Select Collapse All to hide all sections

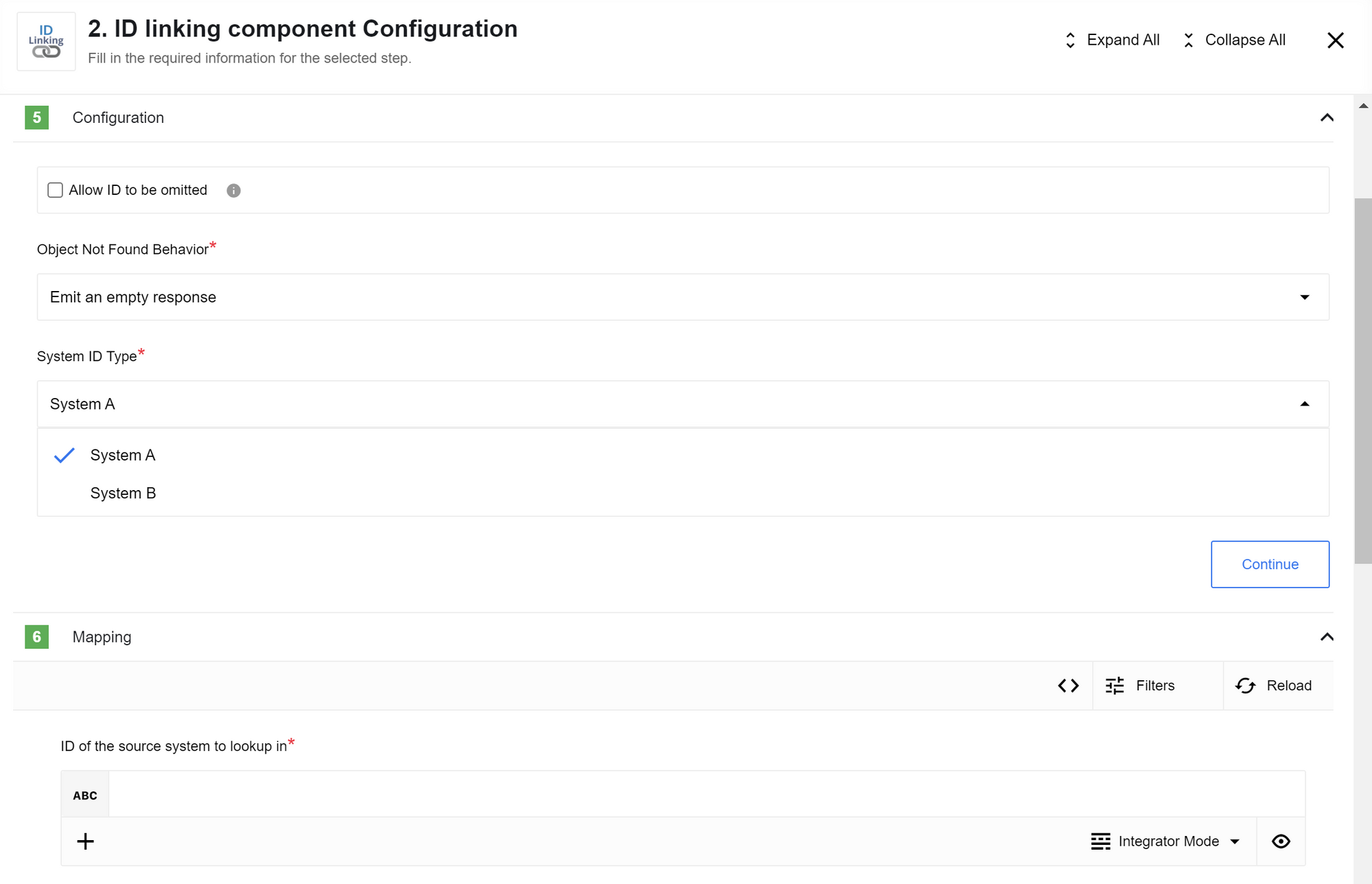[1232, 40]
